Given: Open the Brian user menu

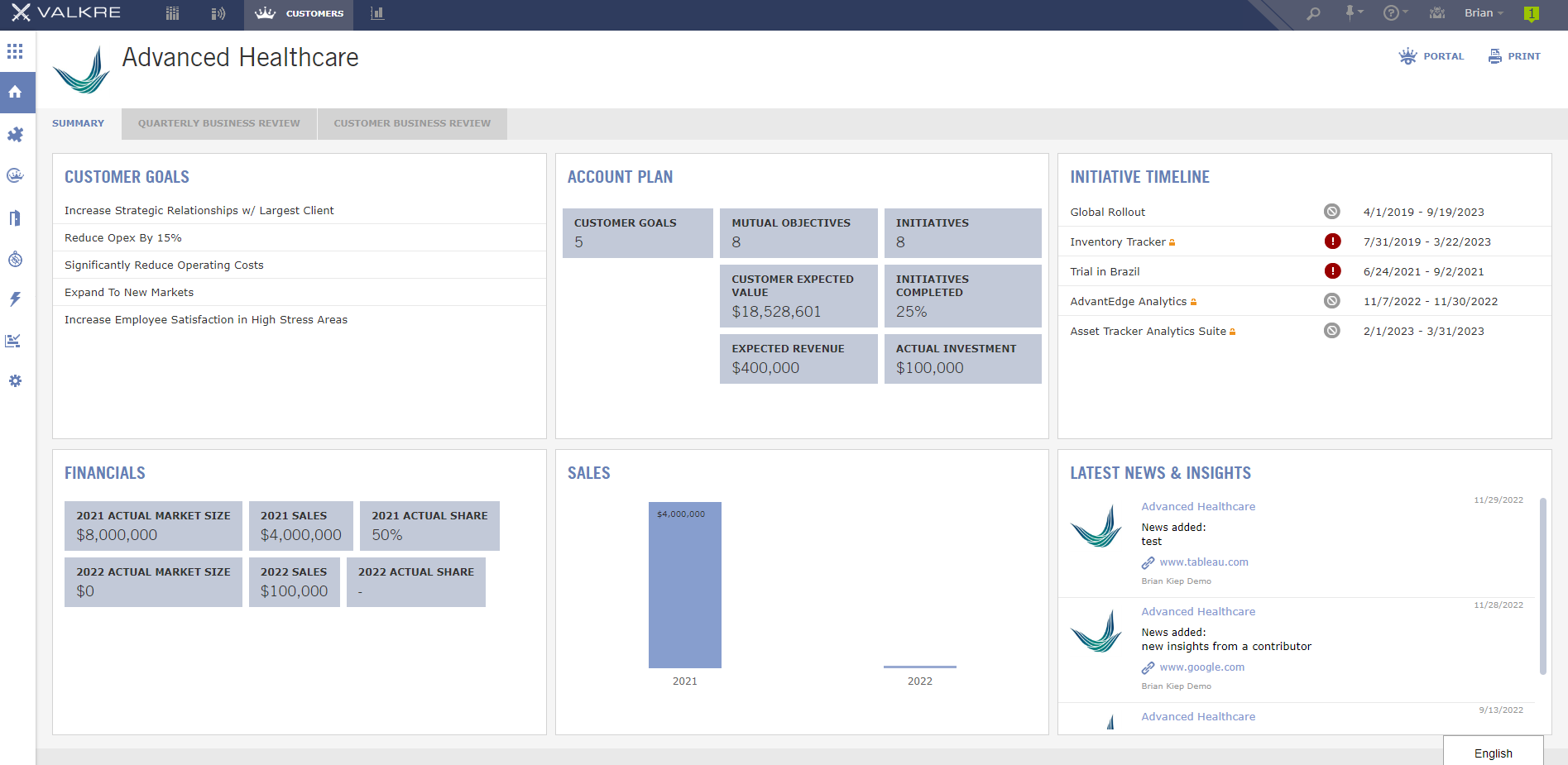Looking at the screenshot, I should (x=1484, y=12).
